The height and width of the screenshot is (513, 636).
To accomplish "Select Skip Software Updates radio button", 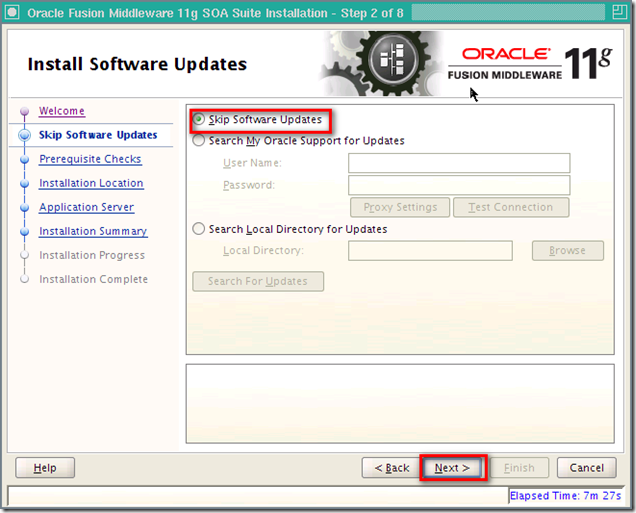I will coord(199,119).
